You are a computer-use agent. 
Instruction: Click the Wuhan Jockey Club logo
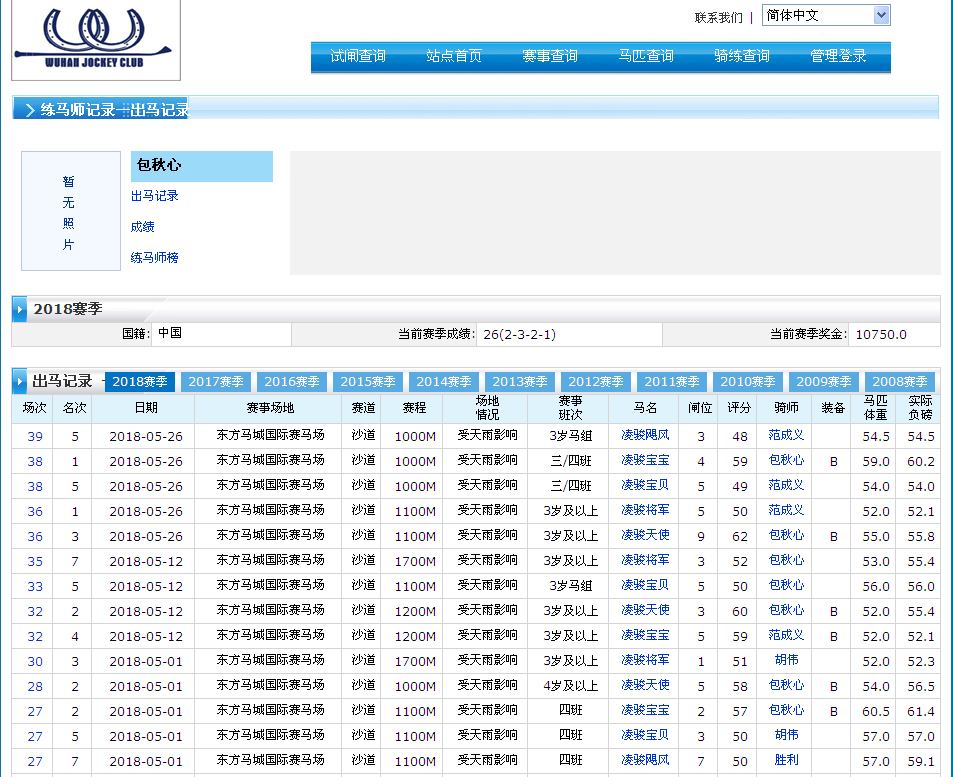[95, 38]
